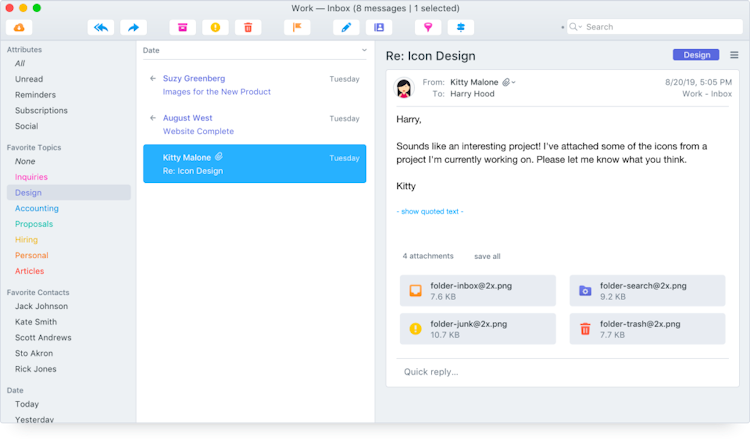
Task: Click the blue signpost toolbar icon
Action: tap(461, 27)
